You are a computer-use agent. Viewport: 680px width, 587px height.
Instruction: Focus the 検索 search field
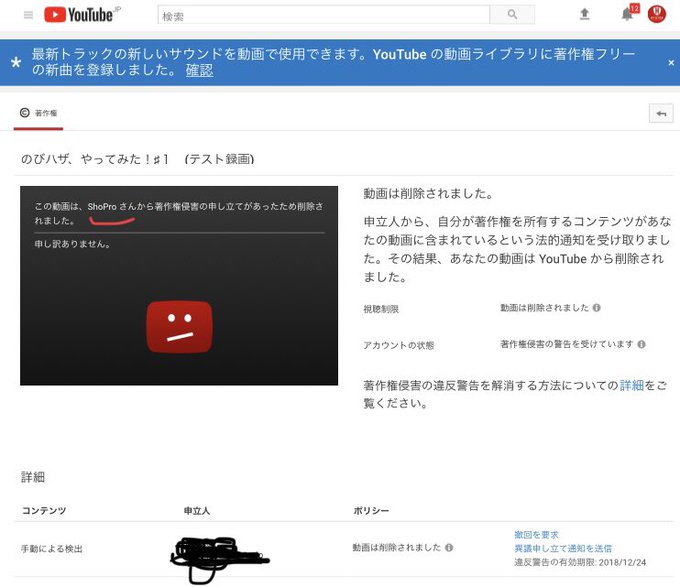pos(324,15)
